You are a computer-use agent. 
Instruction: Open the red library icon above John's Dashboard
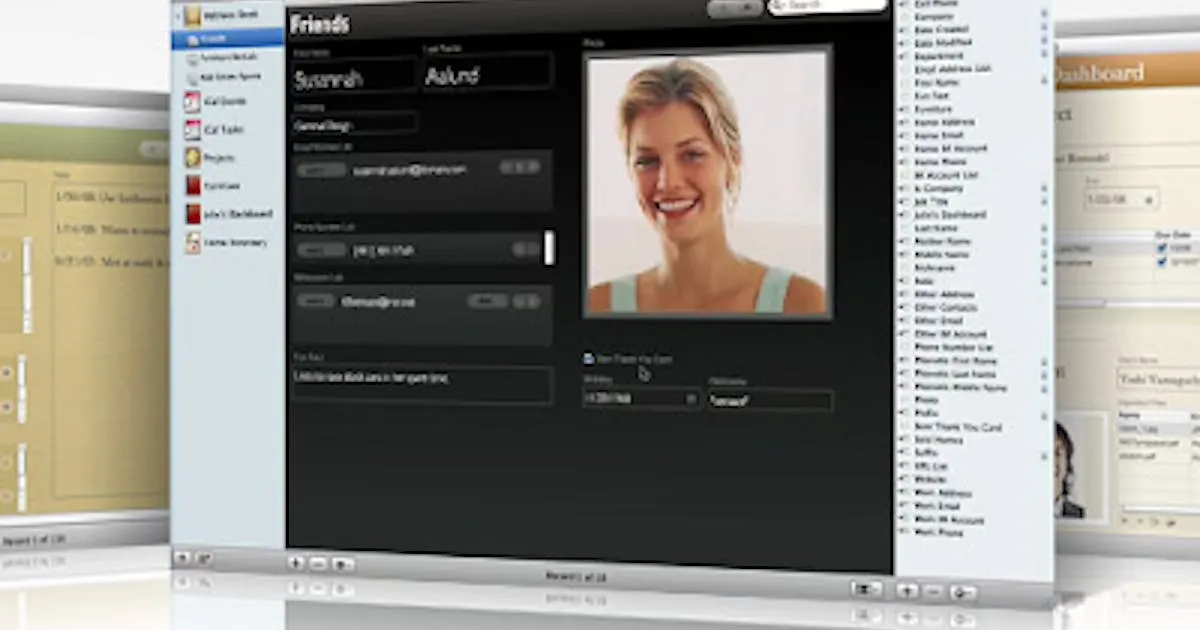coord(193,185)
